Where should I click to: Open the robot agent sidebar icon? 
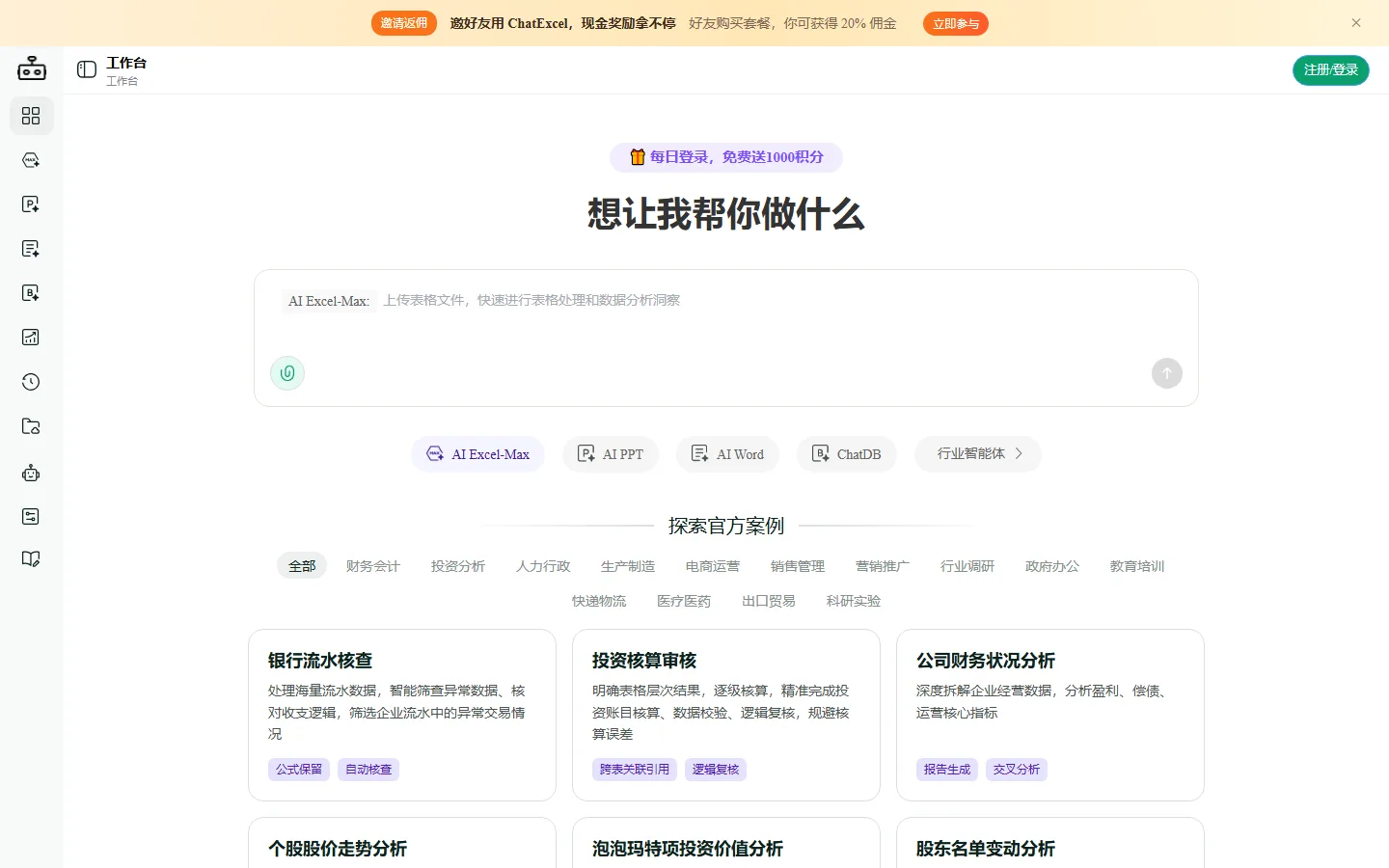click(31, 473)
